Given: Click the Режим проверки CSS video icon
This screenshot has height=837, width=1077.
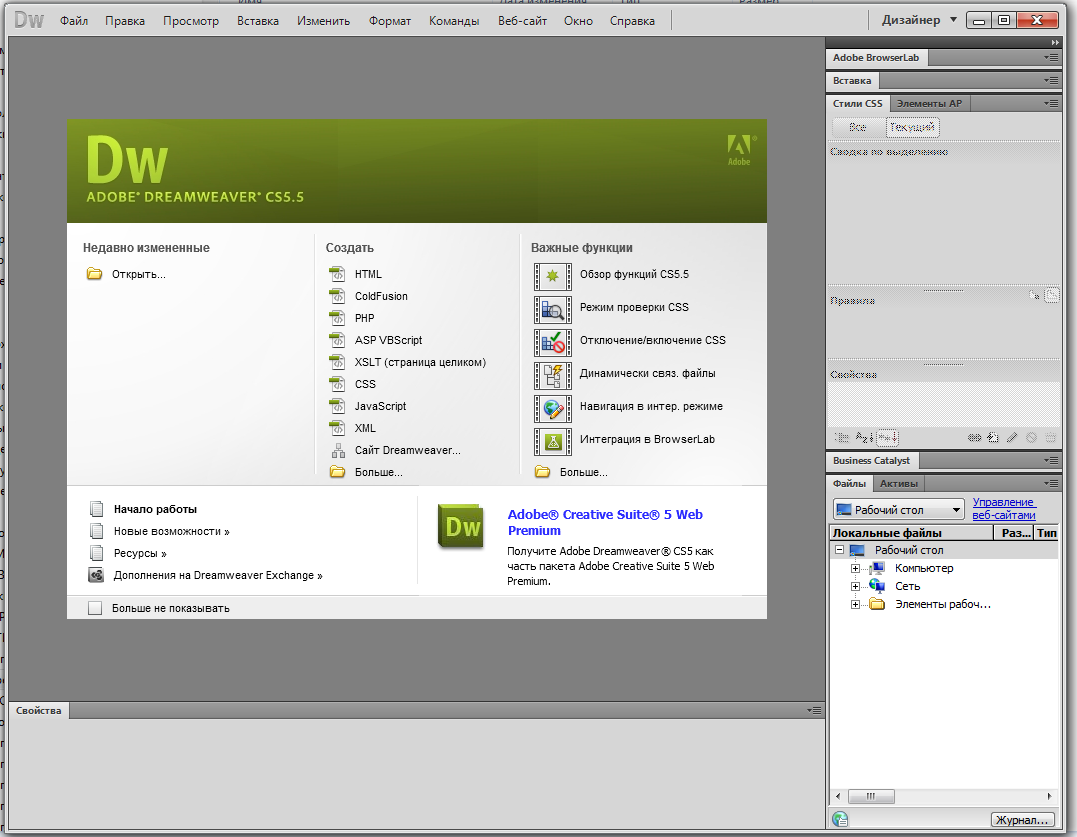Looking at the screenshot, I should tap(553, 310).
